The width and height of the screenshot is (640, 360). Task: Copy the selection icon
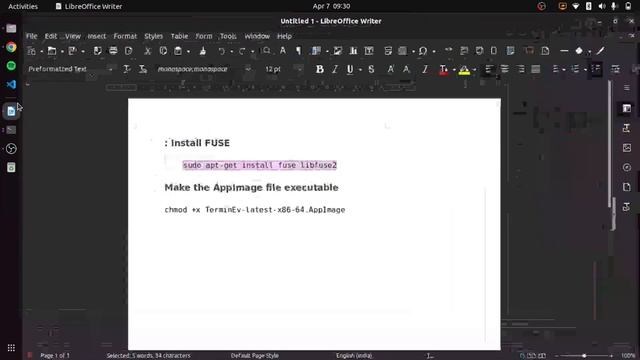163,51
